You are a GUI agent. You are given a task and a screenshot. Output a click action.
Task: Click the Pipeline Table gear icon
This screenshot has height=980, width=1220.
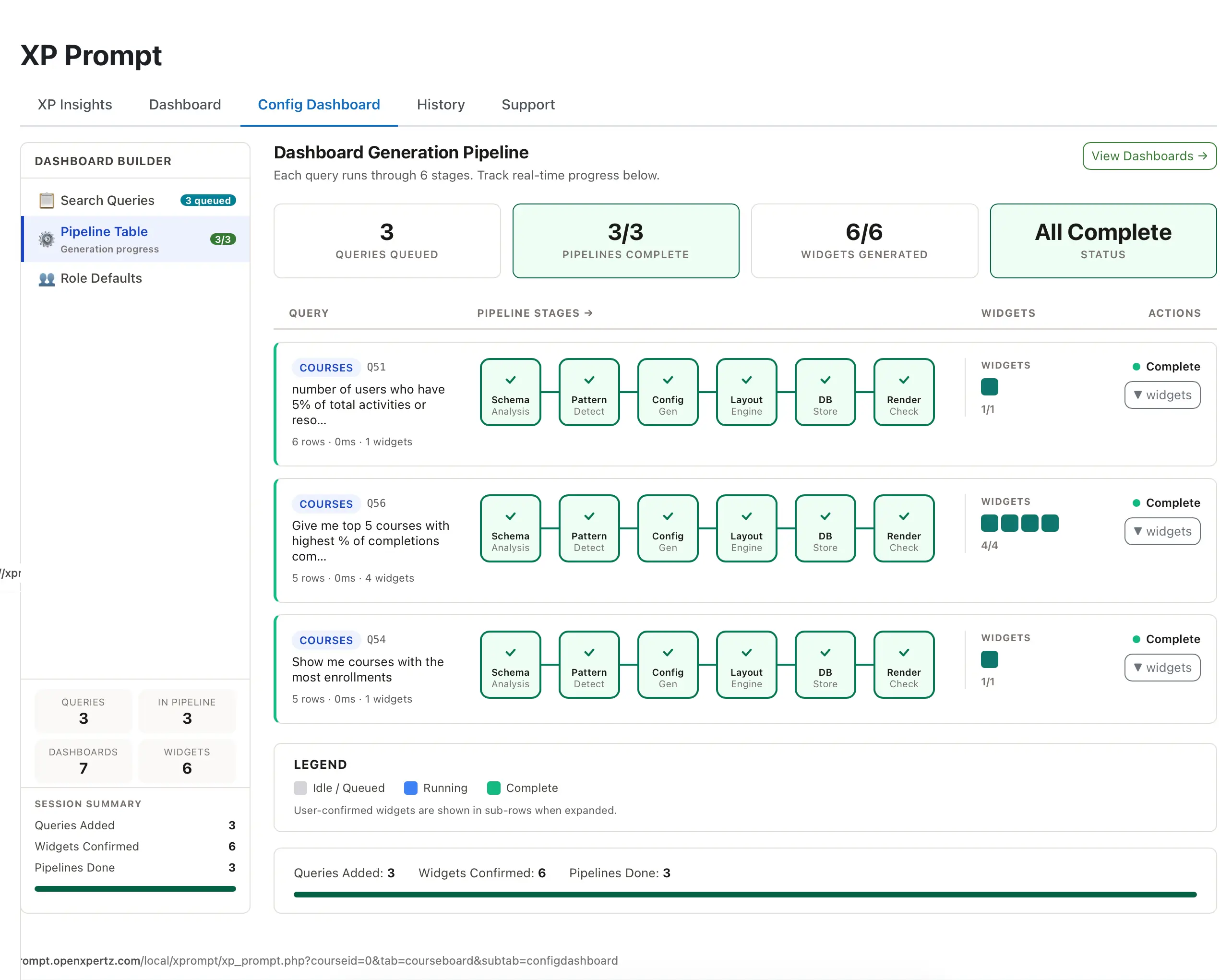coord(47,239)
